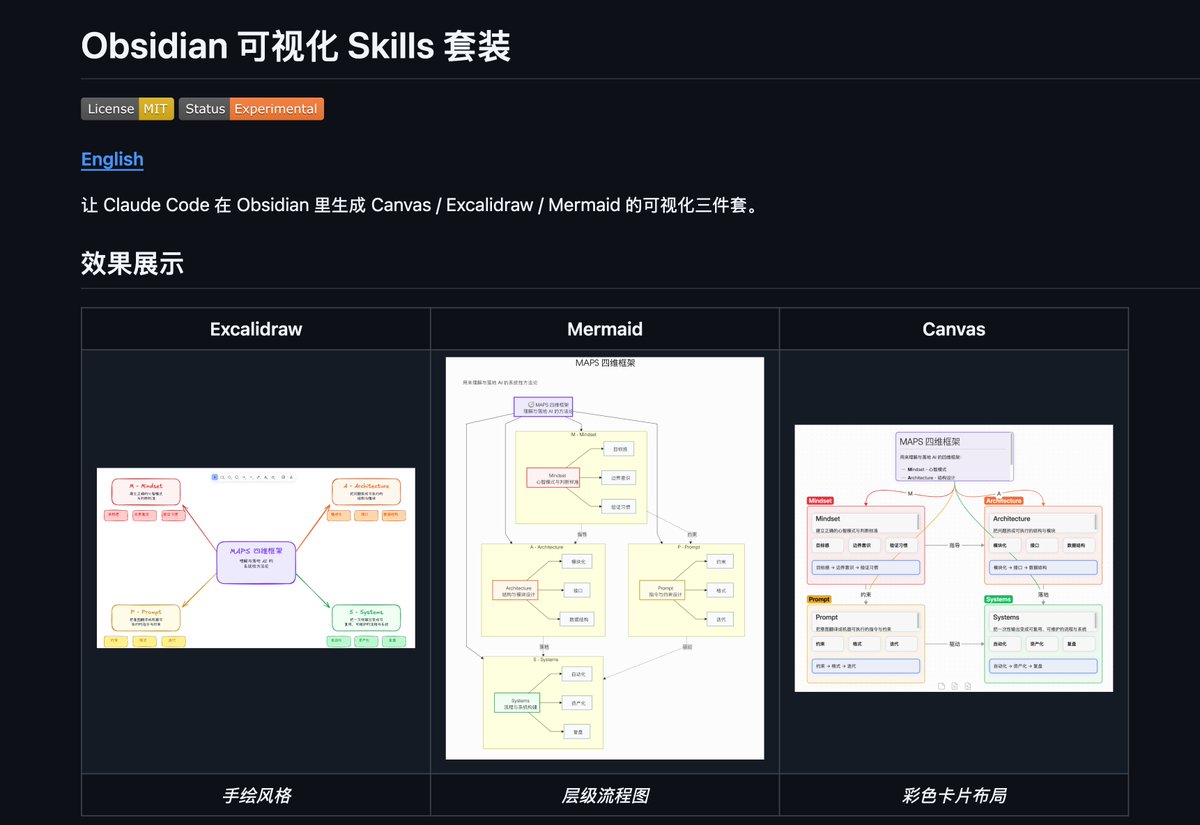The height and width of the screenshot is (825, 1200).
Task: Open the Excalidraw example image
Action: (255, 557)
